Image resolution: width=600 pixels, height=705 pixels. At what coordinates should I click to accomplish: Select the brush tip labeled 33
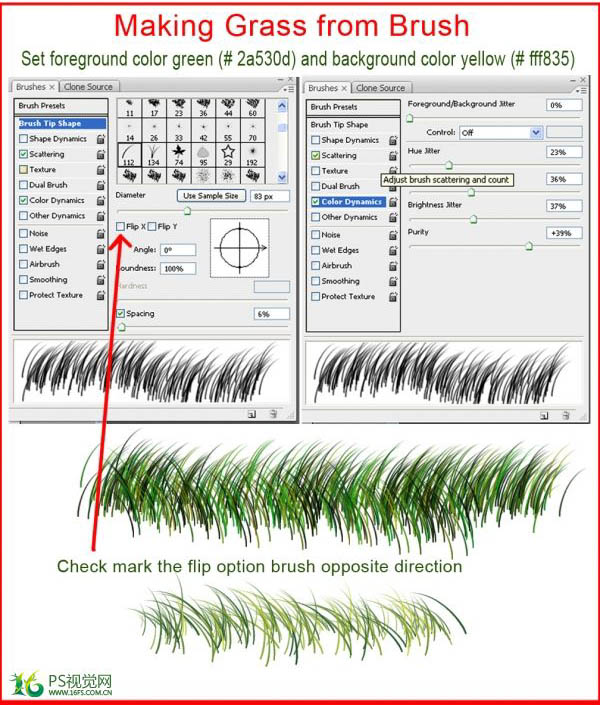[x=179, y=130]
